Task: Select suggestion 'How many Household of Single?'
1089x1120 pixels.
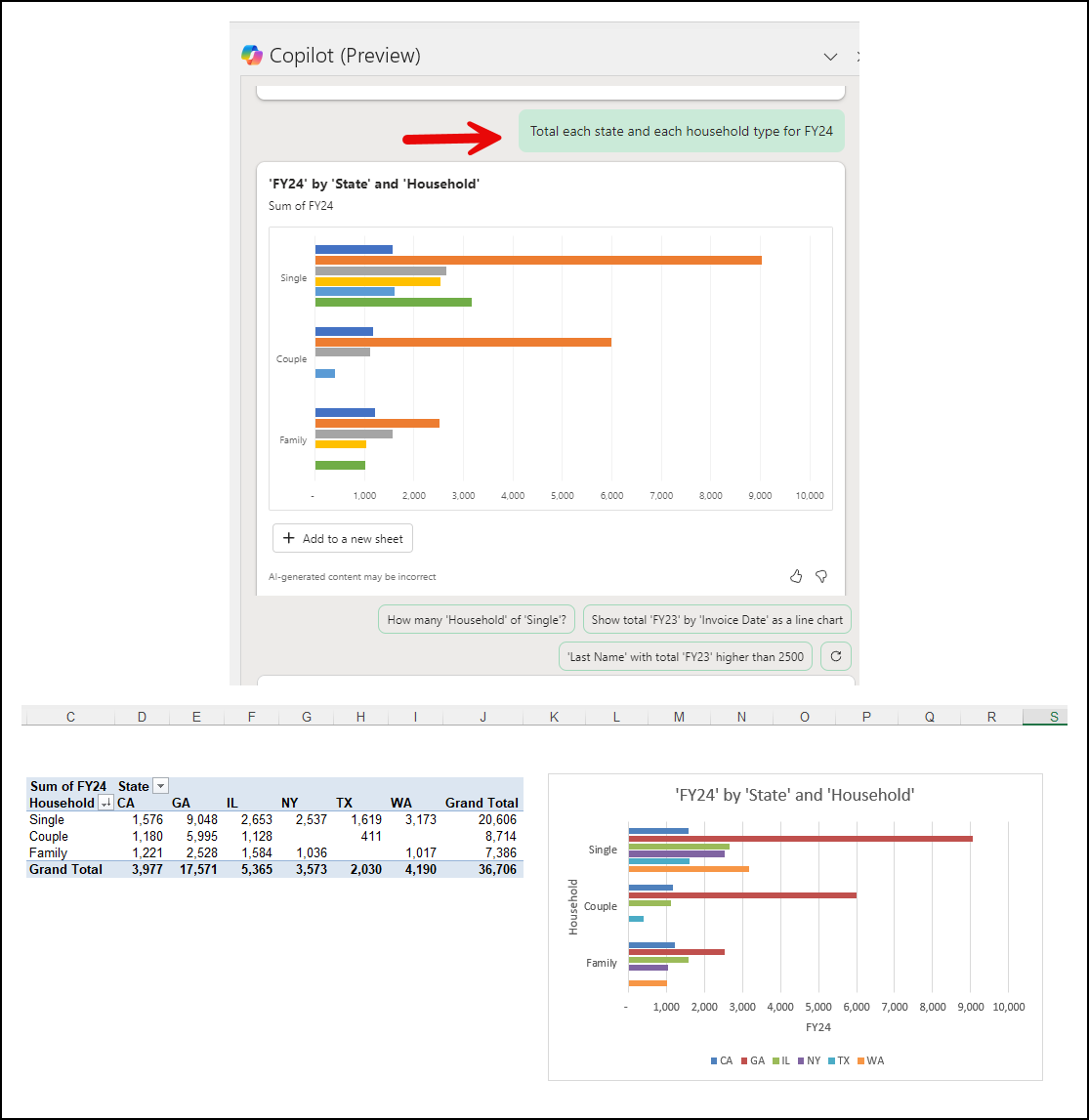Action: click(477, 619)
